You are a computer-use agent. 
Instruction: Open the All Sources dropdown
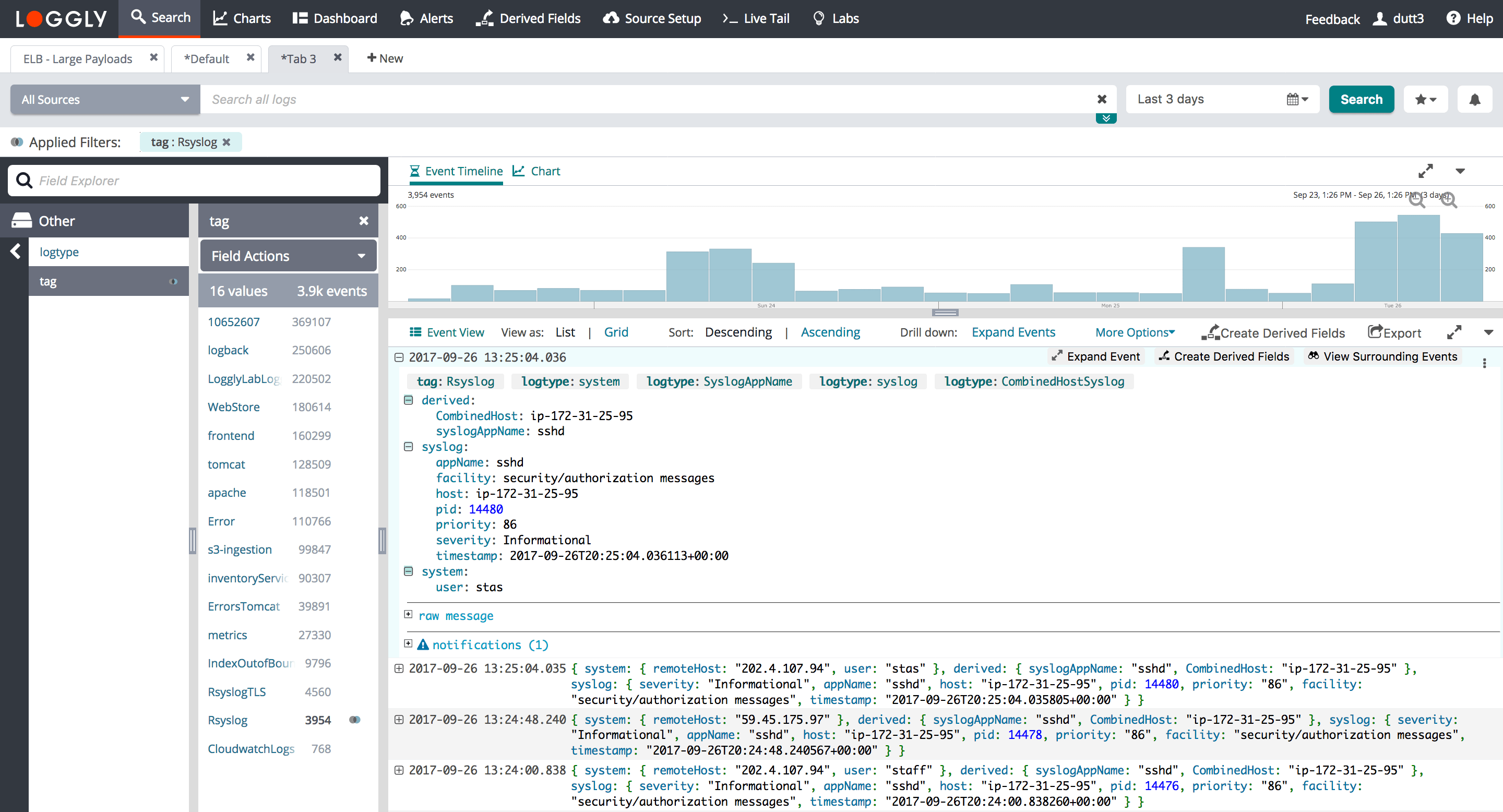coord(105,100)
